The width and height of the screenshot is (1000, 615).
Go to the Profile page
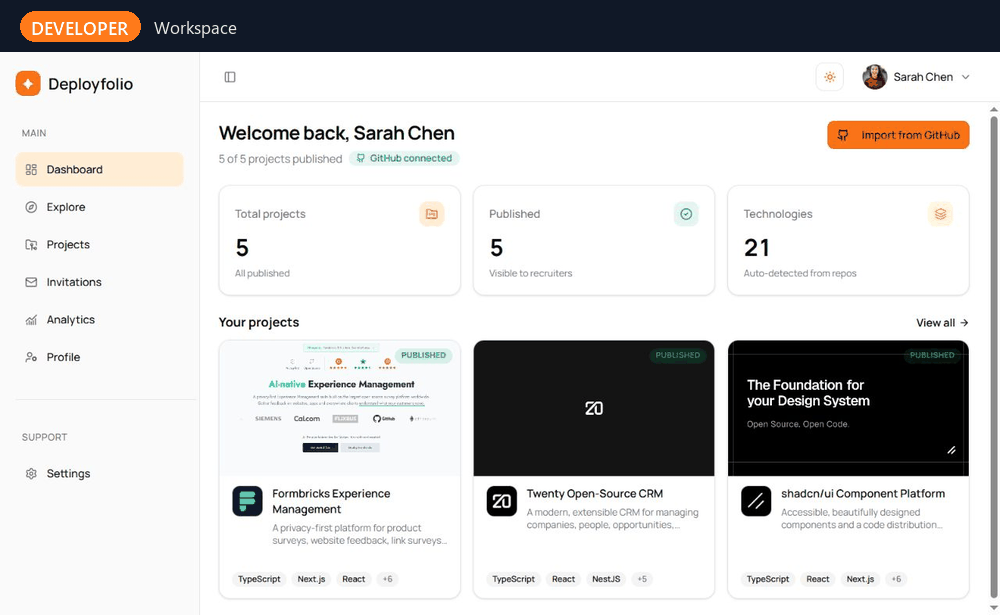pyautogui.click(x=99, y=357)
